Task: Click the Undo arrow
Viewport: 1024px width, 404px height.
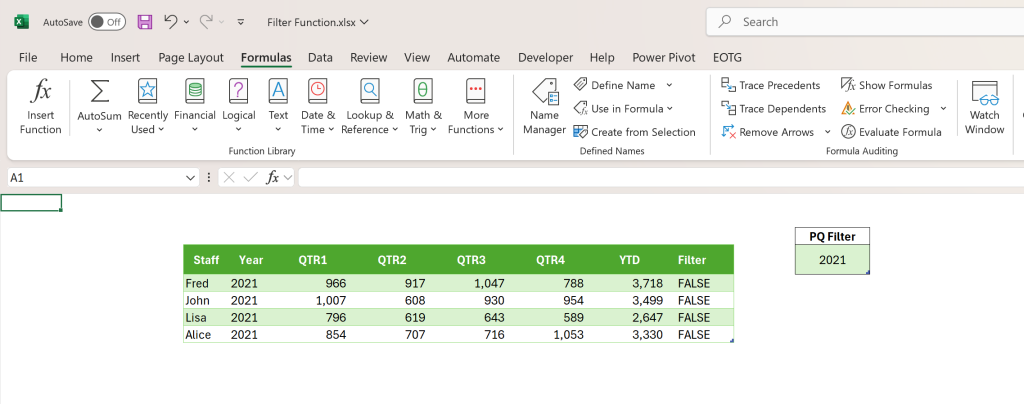Action: (170, 22)
